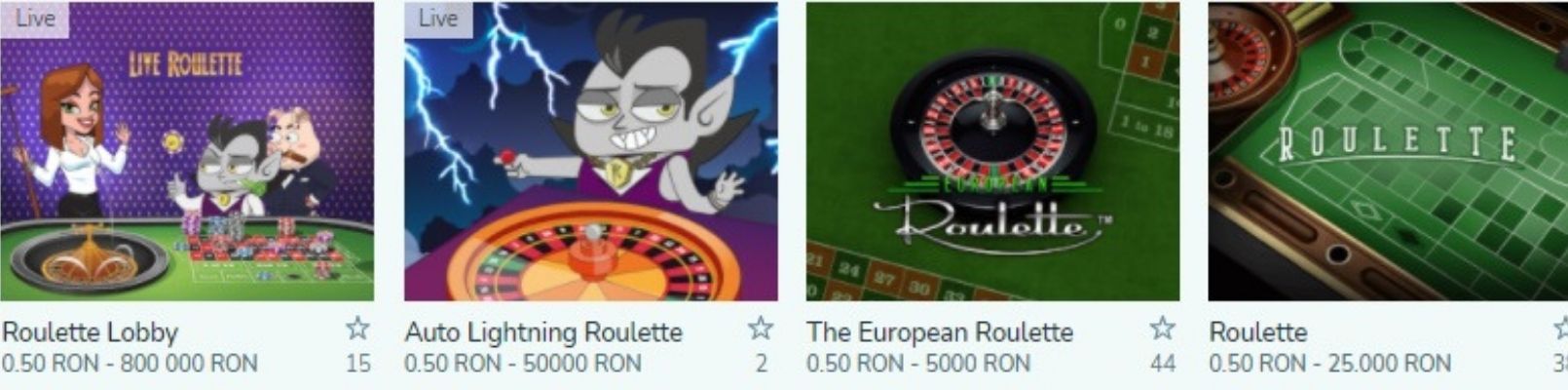Click the Live badge on Roulette Lobby
This screenshot has width=1568, height=390.
[34, 19]
